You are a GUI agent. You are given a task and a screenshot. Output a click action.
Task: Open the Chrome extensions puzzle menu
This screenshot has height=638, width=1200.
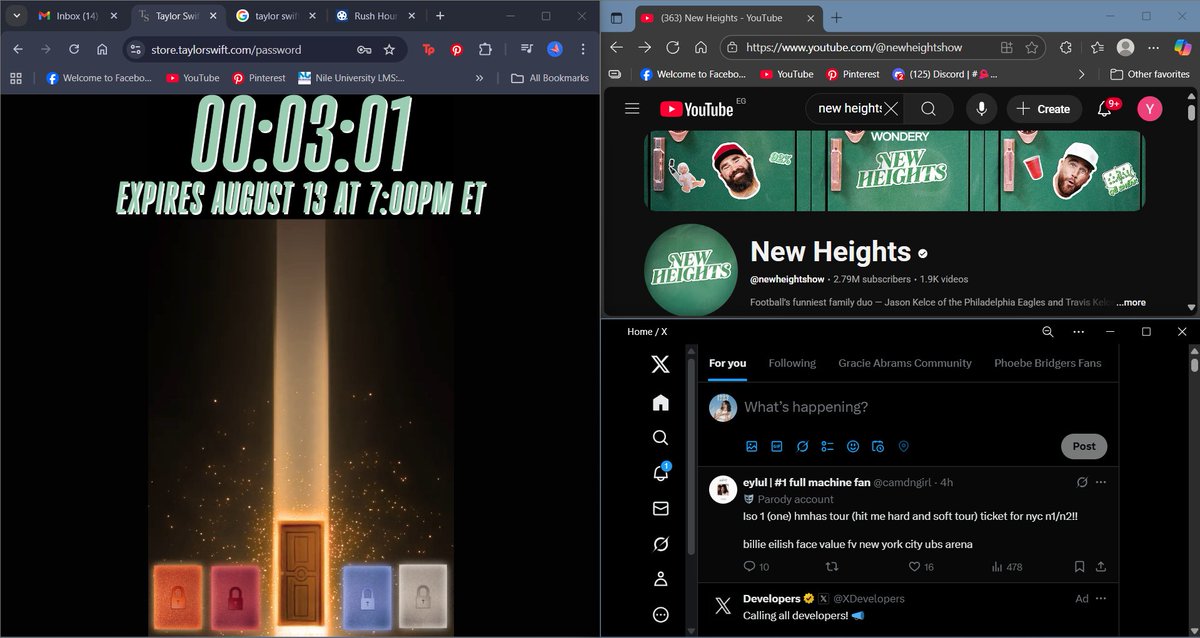[x=485, y=49]
